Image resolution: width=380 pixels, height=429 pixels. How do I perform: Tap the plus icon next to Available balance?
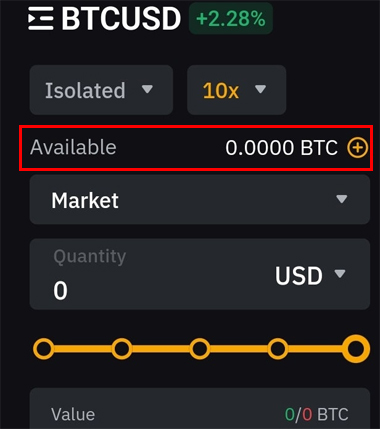tap(358, 148)
